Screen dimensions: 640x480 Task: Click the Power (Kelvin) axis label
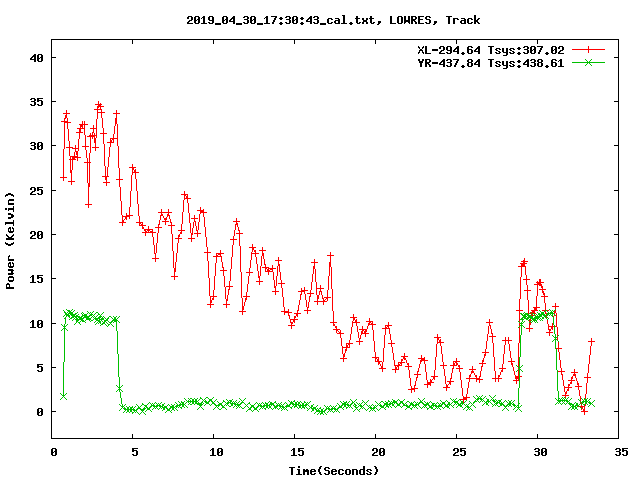pos(10,241)
